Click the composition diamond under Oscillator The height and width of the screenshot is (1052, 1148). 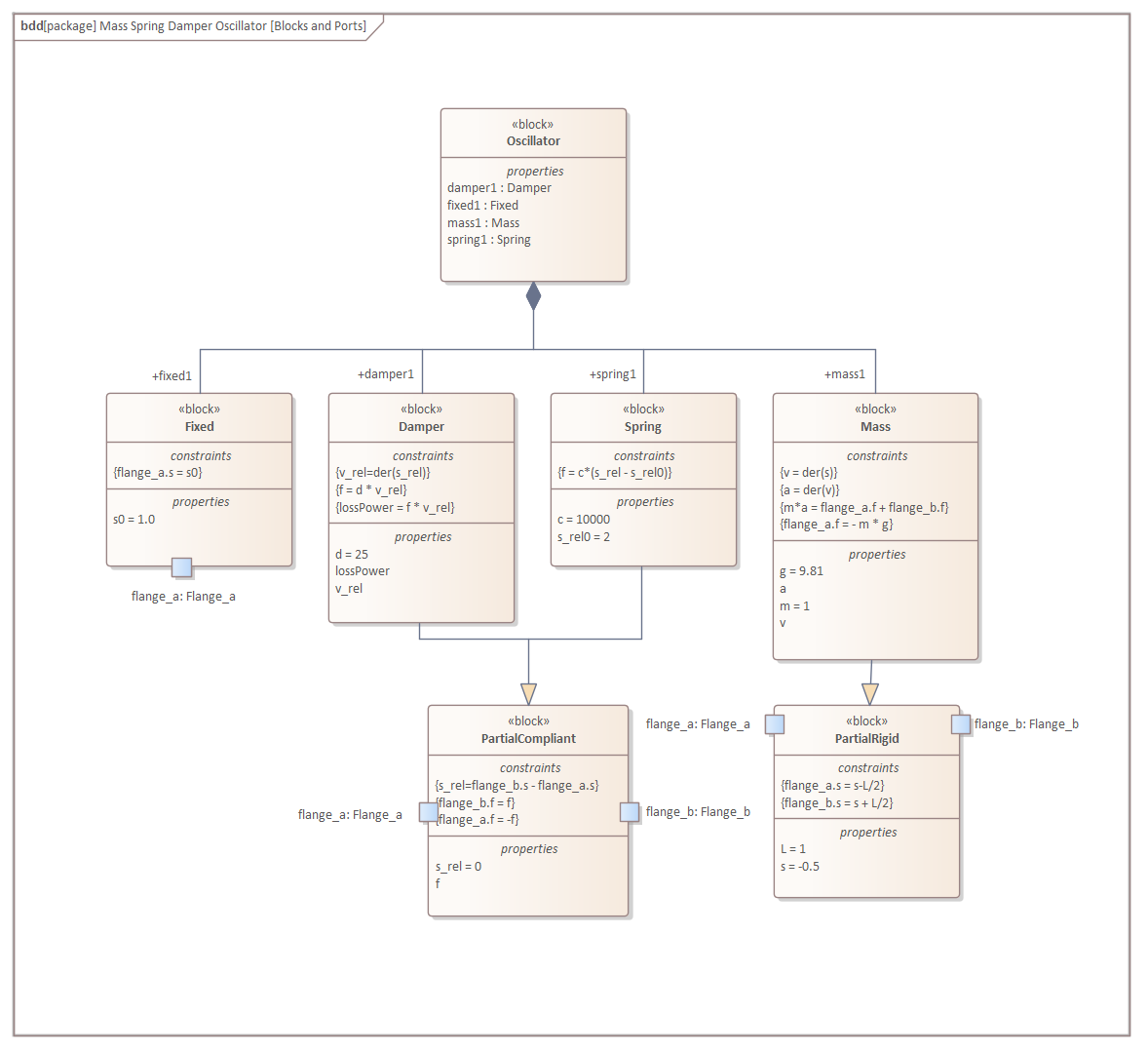[533, 296]
